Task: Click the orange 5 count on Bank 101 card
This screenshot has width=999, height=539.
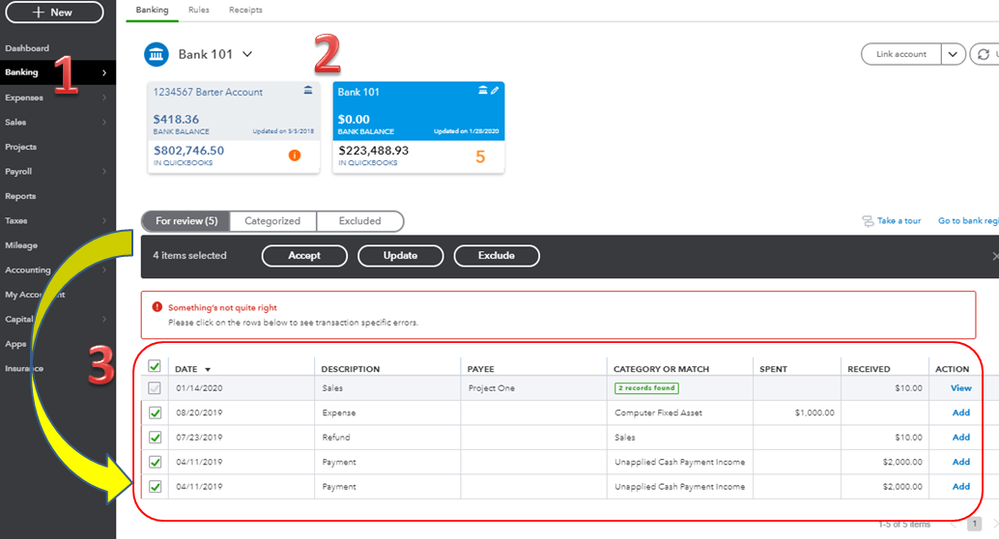Action: [x=480, y=157]
